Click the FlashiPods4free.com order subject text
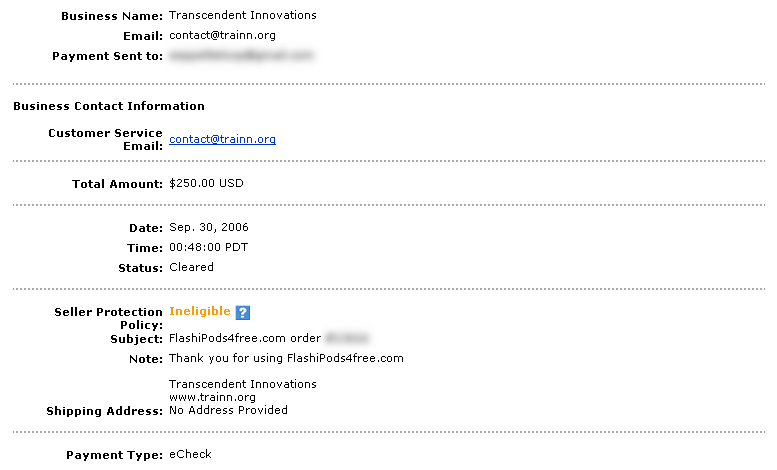This screenshot has height=470, width=777. tap(245, 338)
